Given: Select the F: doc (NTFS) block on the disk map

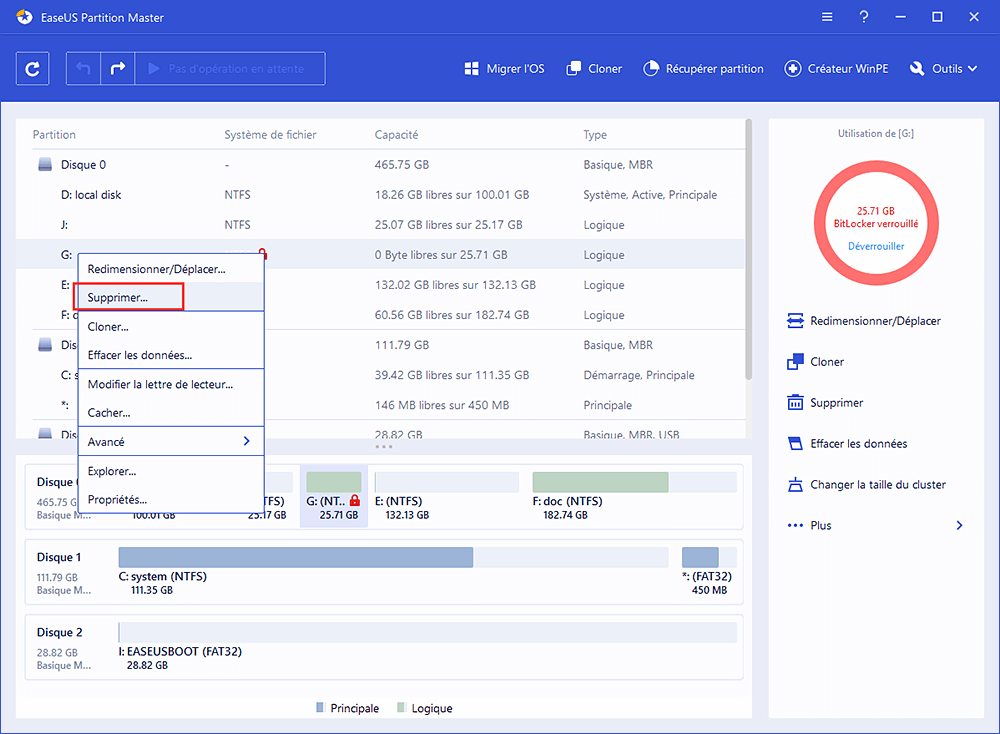Looking at the screenshot, I should click(x=634, y=496).
